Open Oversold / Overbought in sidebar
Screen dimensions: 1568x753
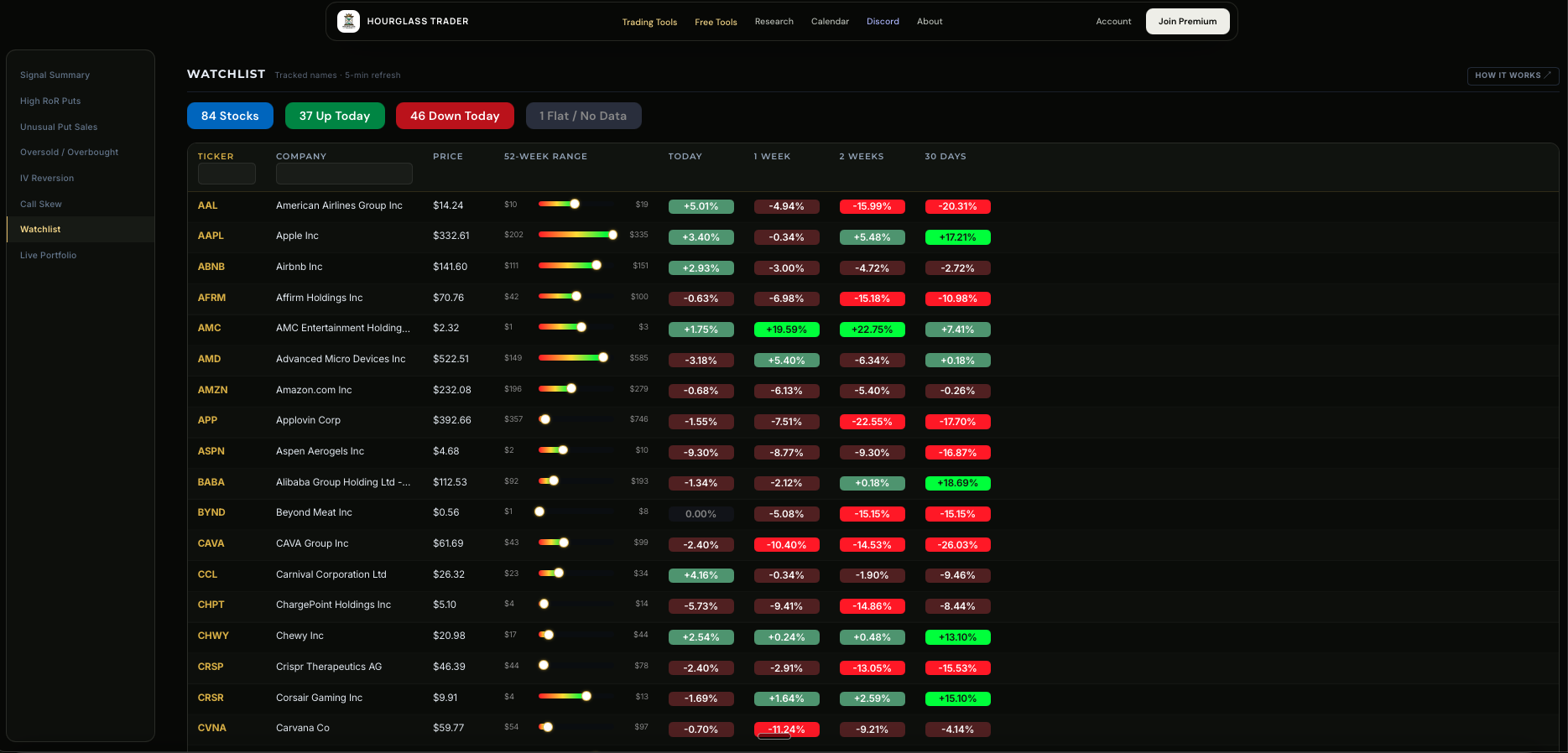pyautogui.click(x=69, y=153)
